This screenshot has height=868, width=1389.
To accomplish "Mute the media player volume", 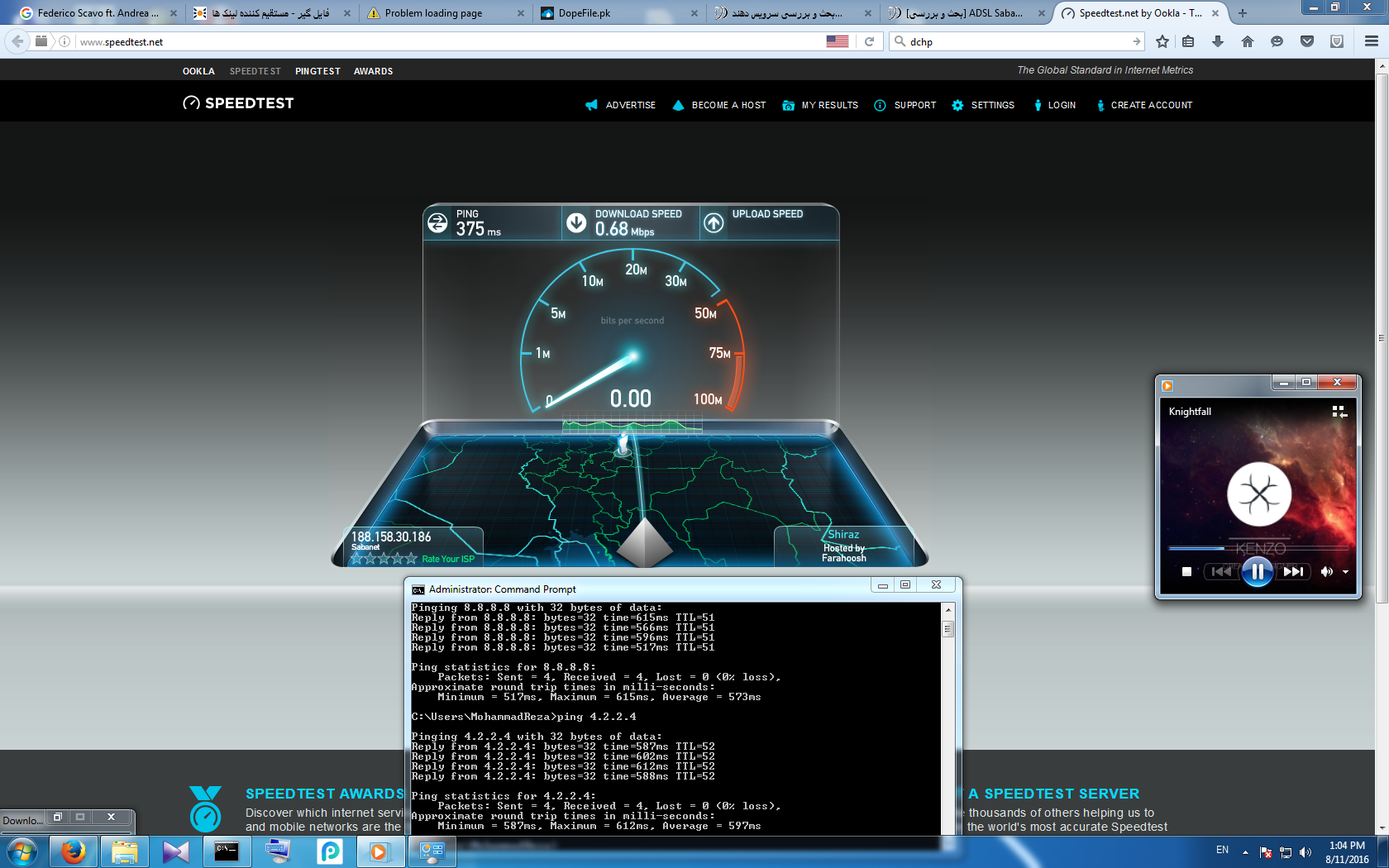I will coord(1326,571).
